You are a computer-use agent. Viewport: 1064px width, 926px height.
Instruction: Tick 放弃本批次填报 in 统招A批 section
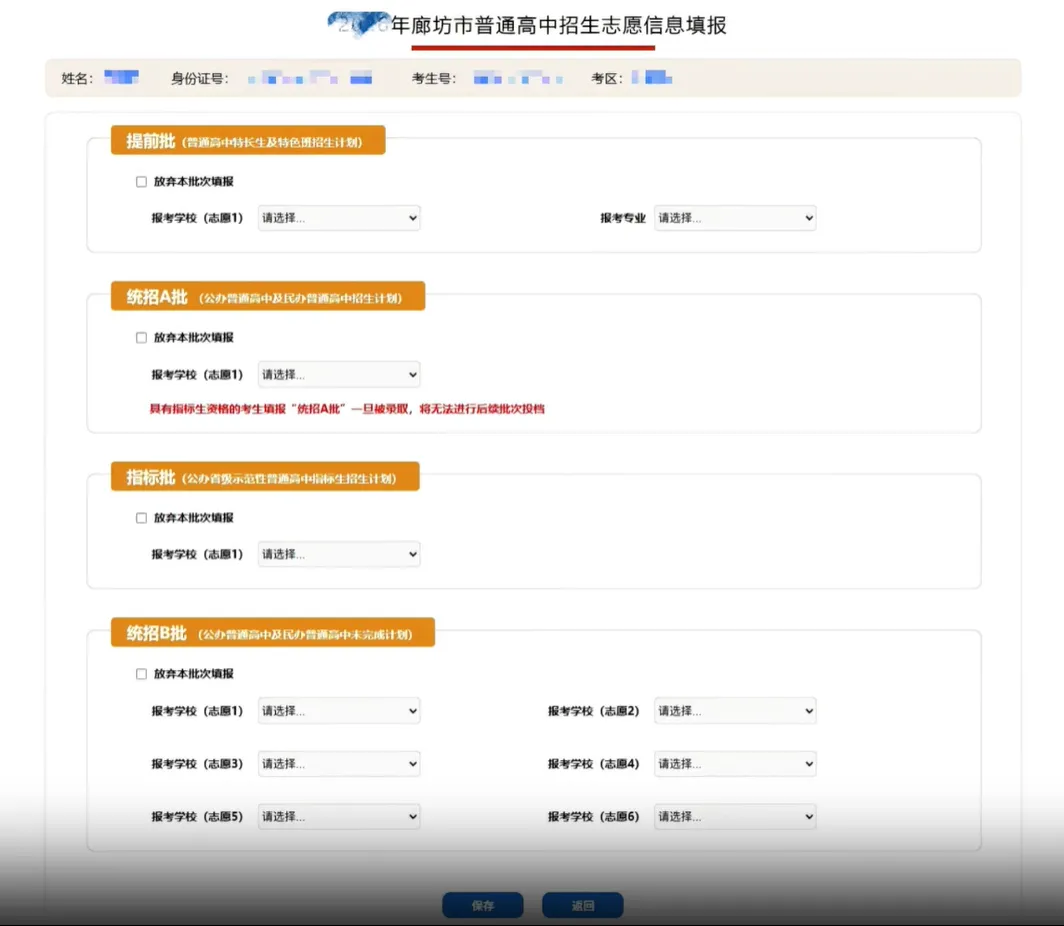(x=141, y=338)
